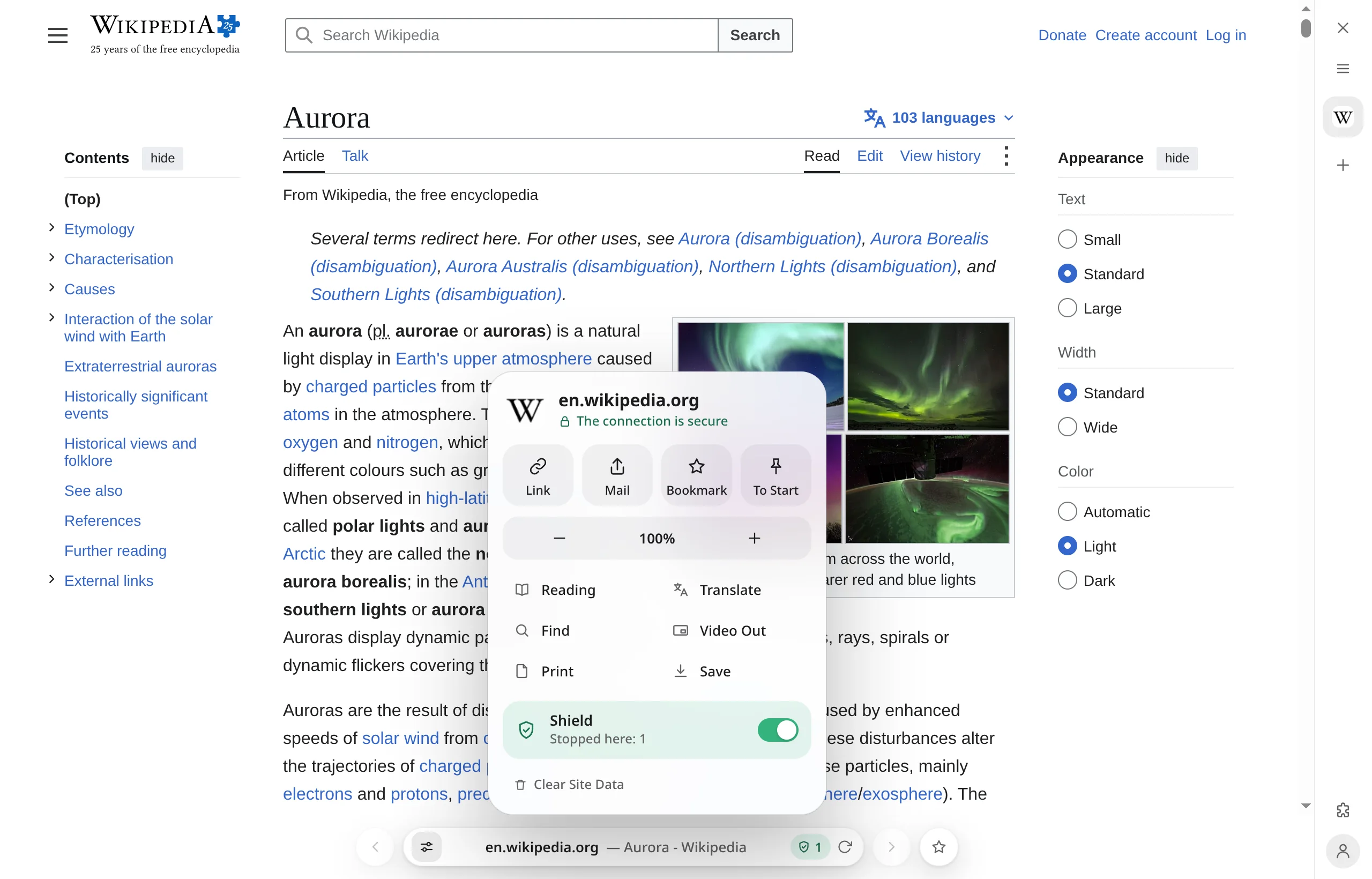The width and height of the screenshot is (1372, 879).
Task: Choose Translate in the site popup
Action: [718, 590]
